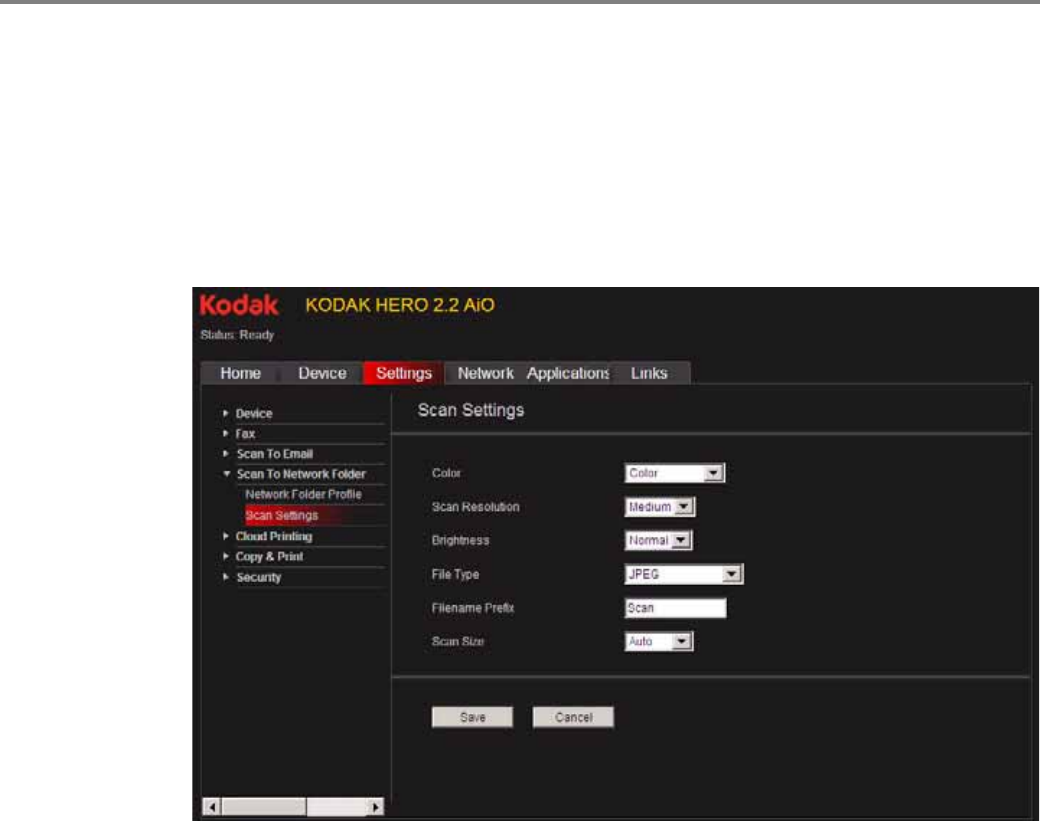
Task: Go to the Network tab
Action: 486,373
